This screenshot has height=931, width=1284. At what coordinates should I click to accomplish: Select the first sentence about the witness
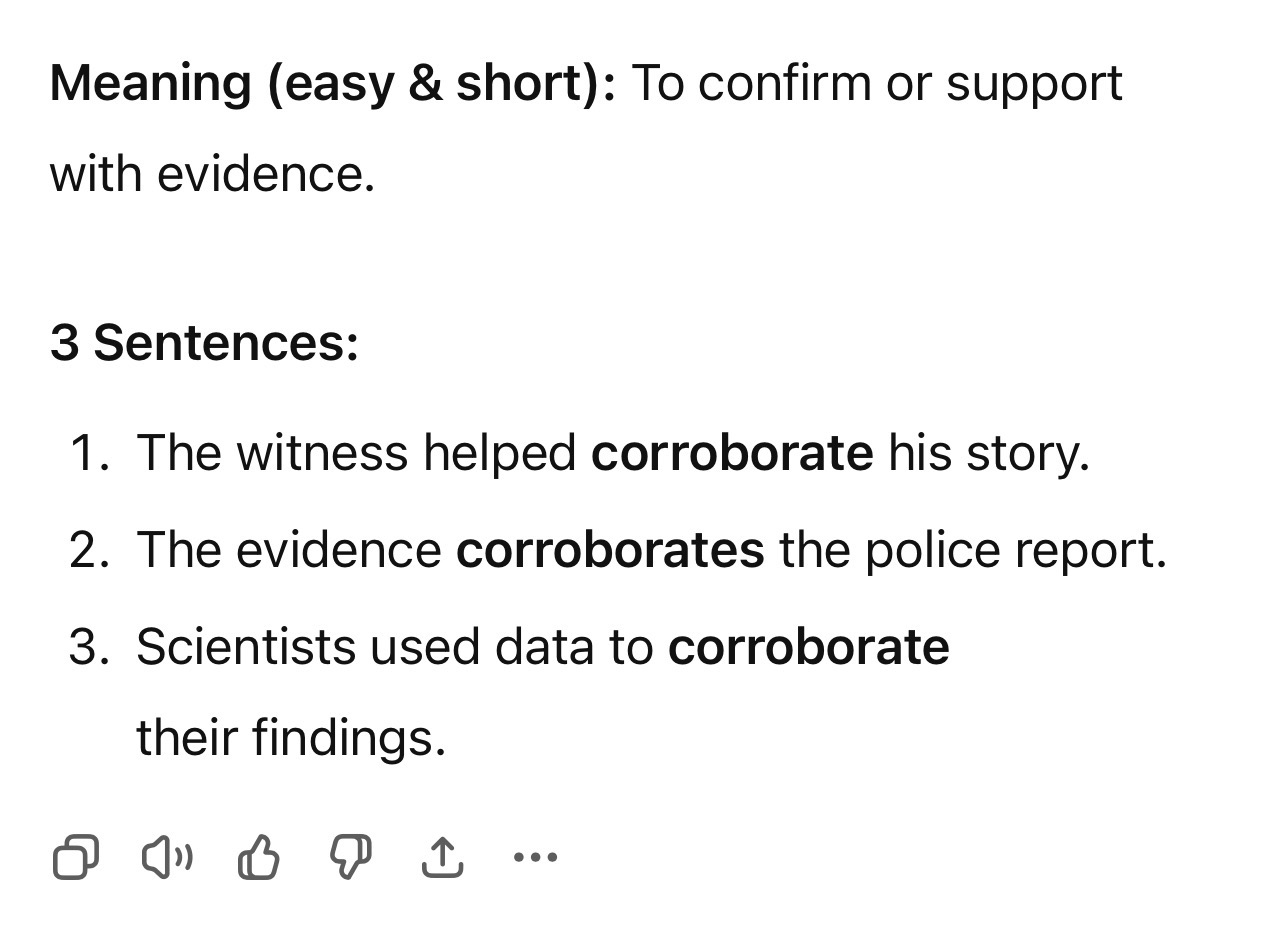(612, 453)
